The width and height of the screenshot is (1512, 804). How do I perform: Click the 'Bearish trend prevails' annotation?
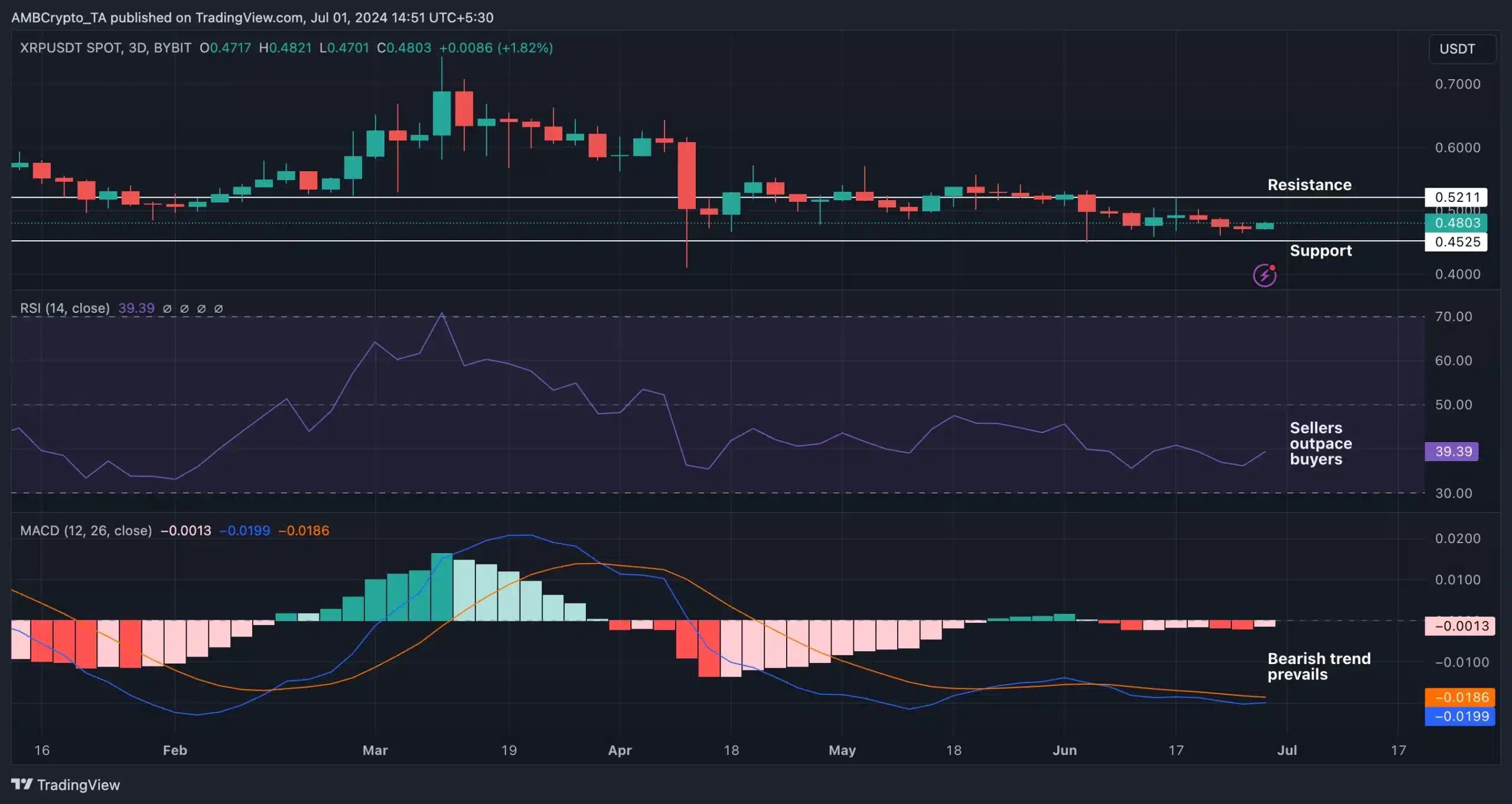pyautogui.click(x=1319, y=666)
